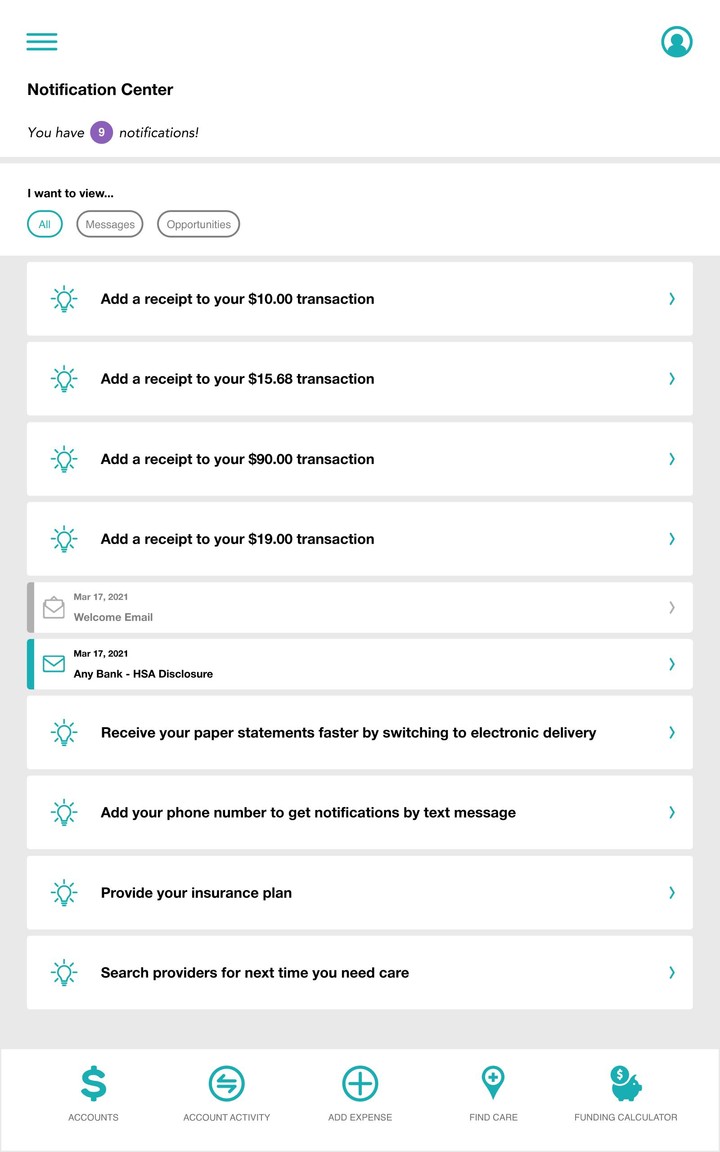
Task: Expand the $10.00 transaction receipt chevron
Action: 672,299
